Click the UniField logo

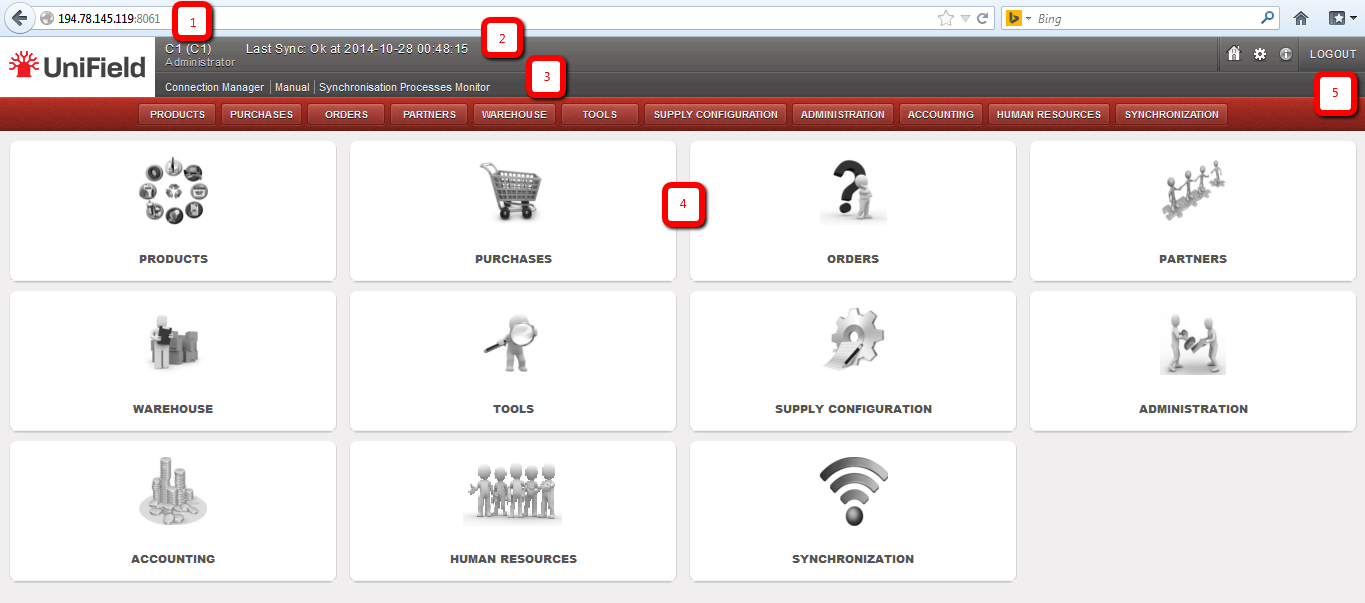[x=77, y=67]
